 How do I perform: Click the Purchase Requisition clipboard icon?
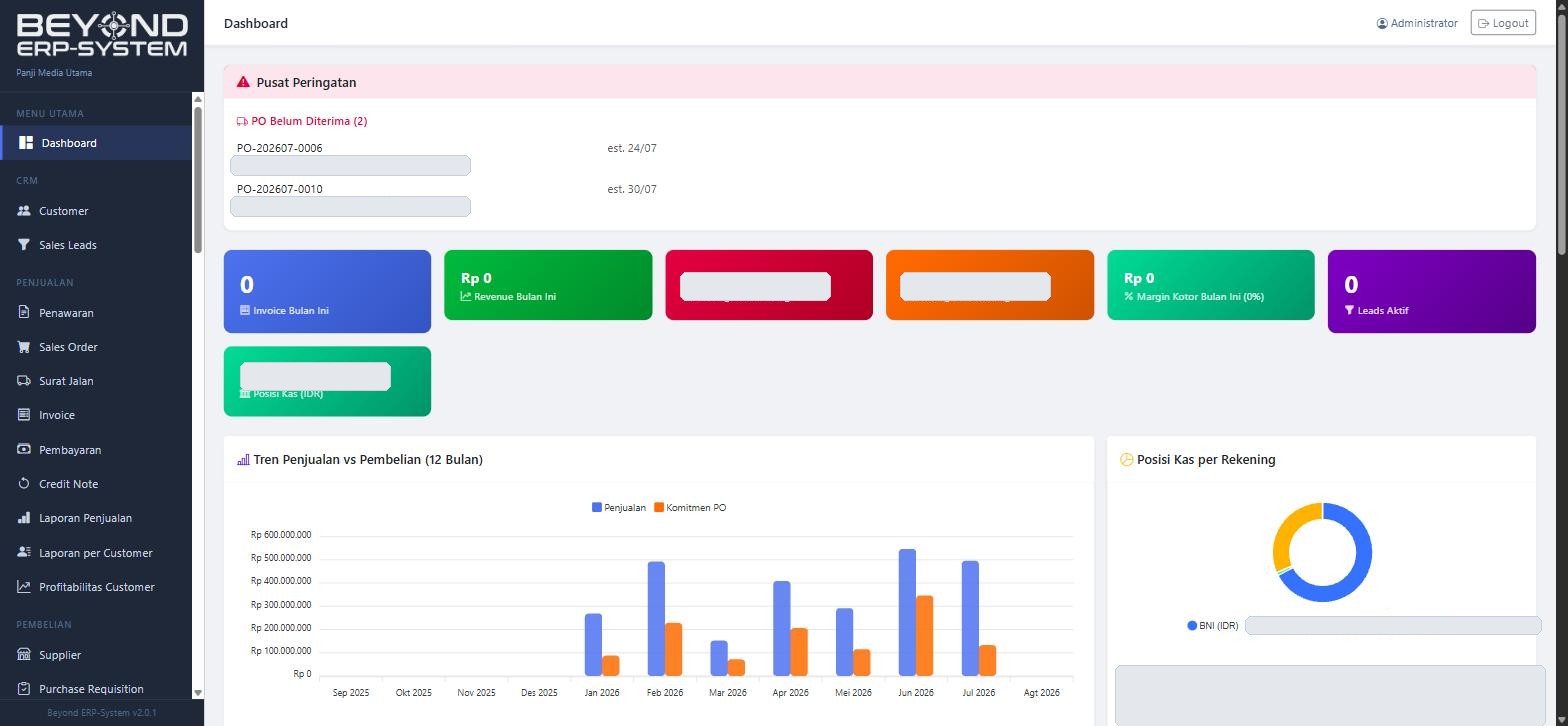[24, 689]
